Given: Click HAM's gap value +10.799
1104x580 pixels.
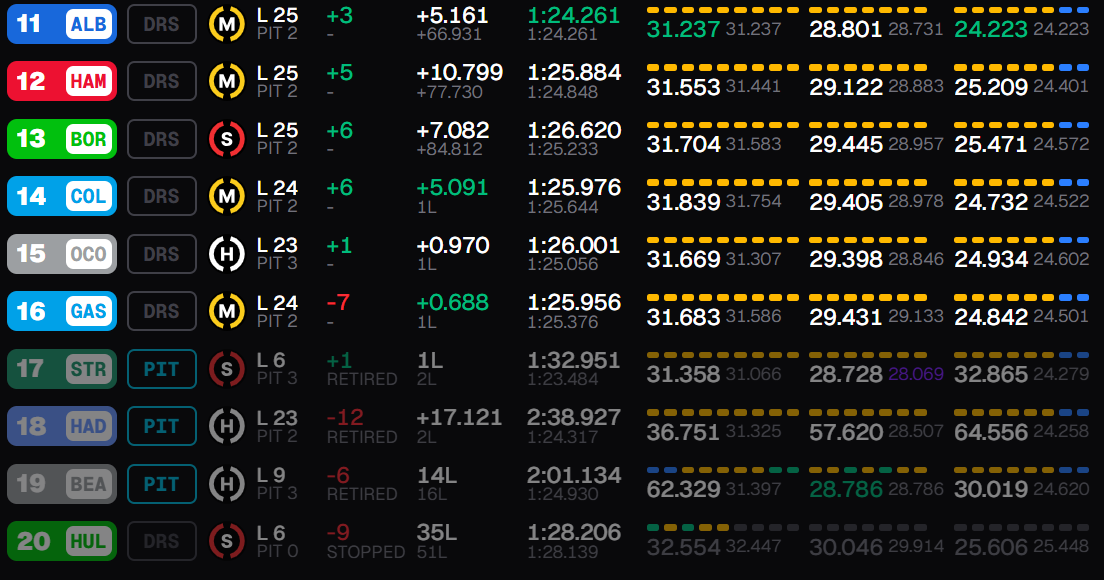Looking at the screenshot, I should coord(460,72).
